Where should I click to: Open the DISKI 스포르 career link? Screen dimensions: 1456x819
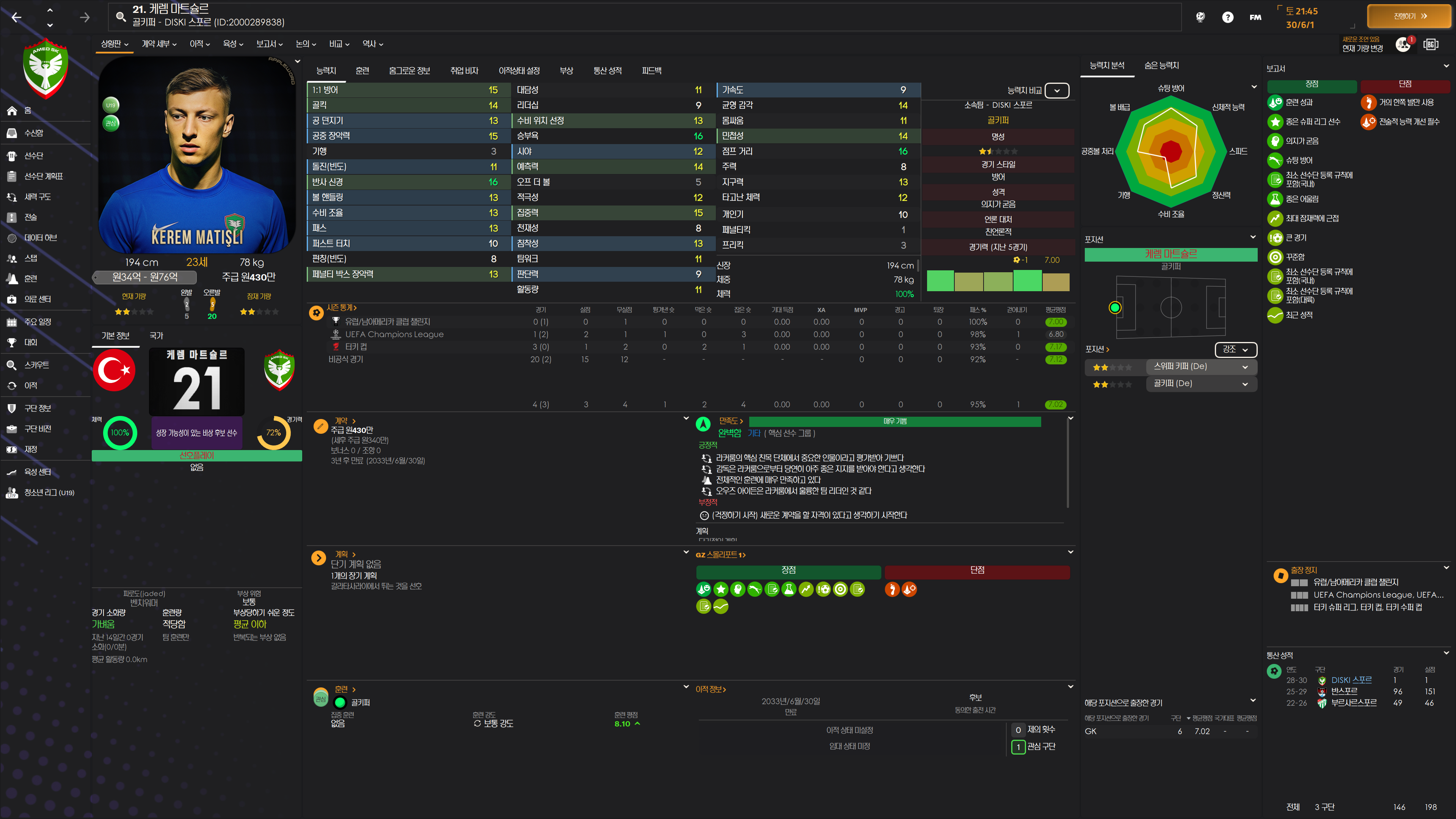[1351, 681]
